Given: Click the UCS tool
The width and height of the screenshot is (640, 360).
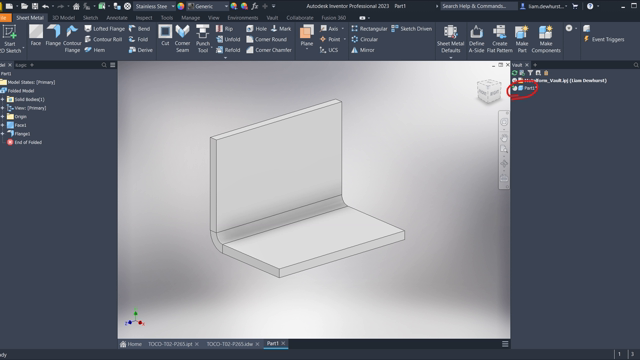Looking at the screenshot, I should coord(329,50).
